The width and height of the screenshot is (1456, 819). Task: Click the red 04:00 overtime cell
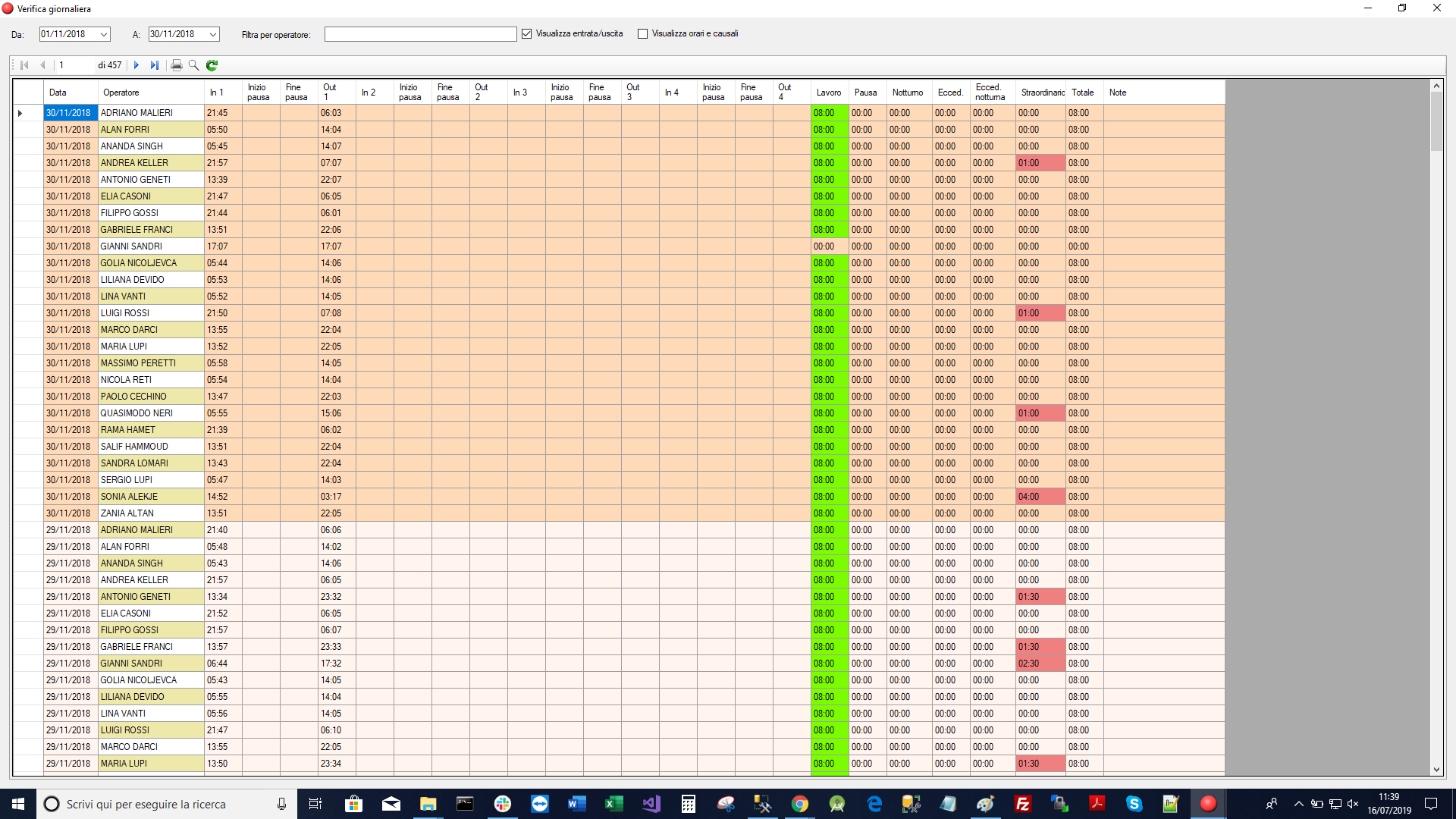click(x=1040, y=497)
